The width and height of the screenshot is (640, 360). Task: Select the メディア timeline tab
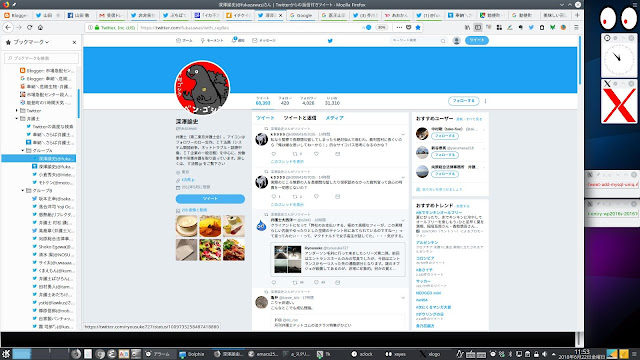coord(334,118)
